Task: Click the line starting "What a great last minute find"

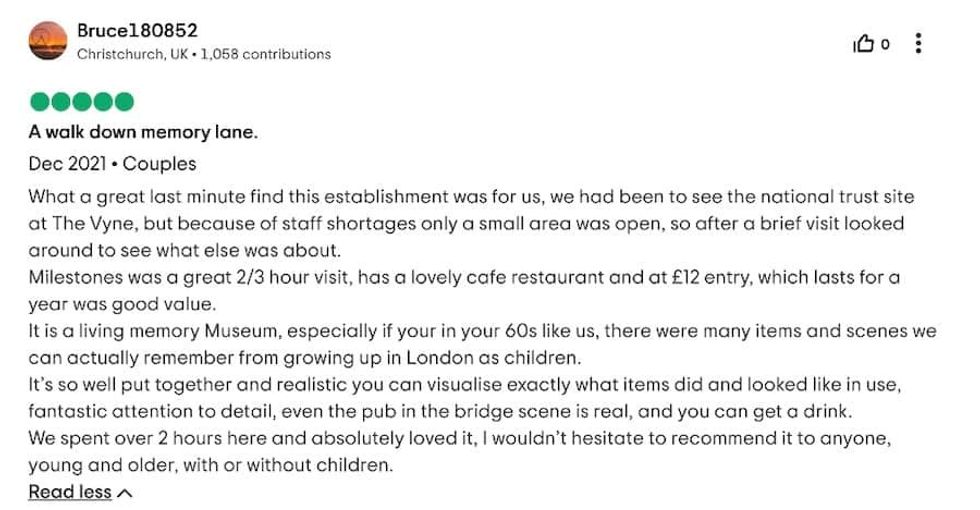Action: pyautogui.click(x=470, y=197)
